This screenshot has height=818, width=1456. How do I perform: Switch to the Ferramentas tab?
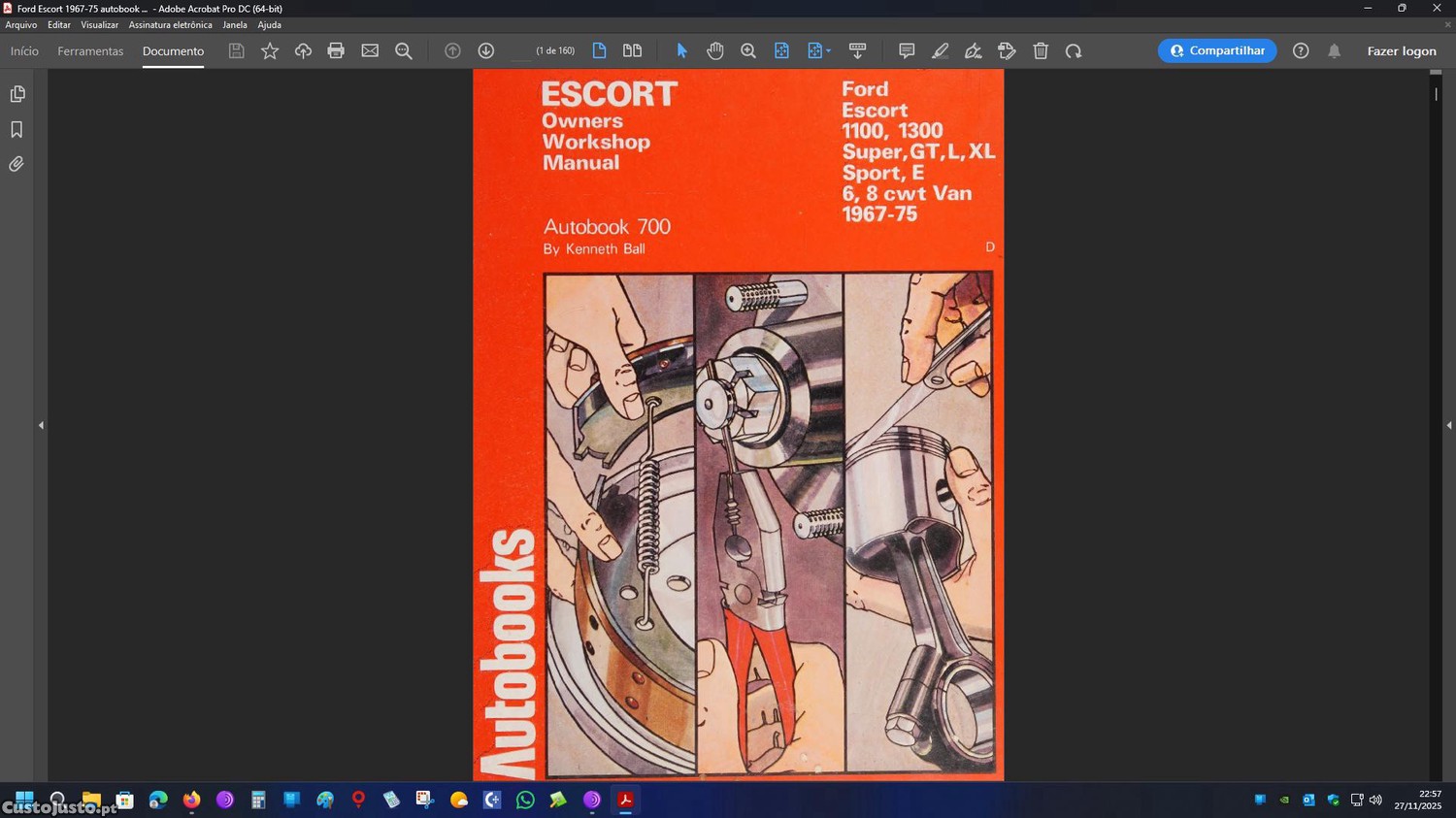click(90, 50)
